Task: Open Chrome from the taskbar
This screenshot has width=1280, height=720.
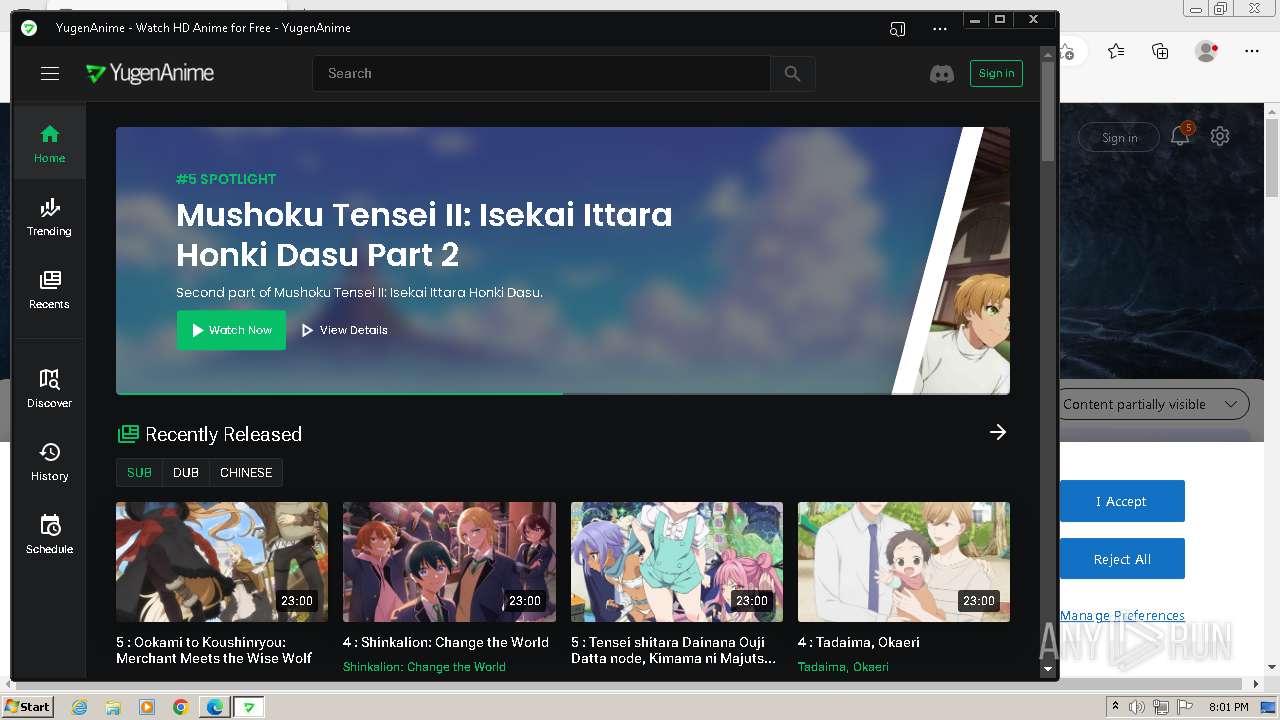Action: tap(181, 707)
